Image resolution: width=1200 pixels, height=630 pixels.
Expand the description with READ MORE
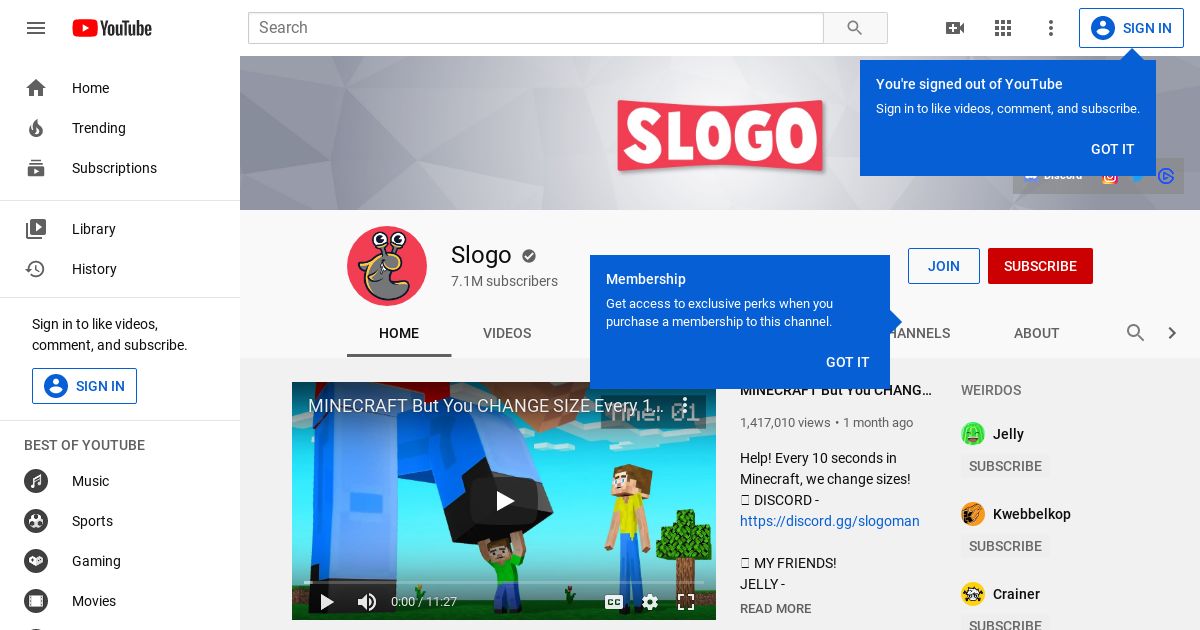(776, 608)
